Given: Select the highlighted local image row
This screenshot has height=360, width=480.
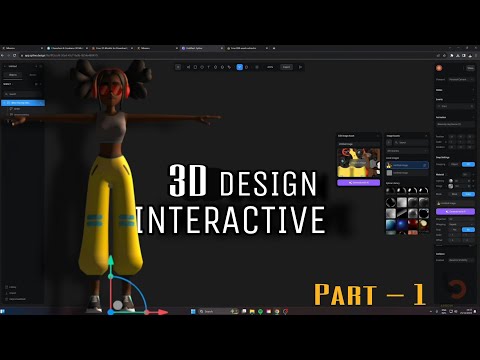Looking at the screenshot, I should coord(407,165).
